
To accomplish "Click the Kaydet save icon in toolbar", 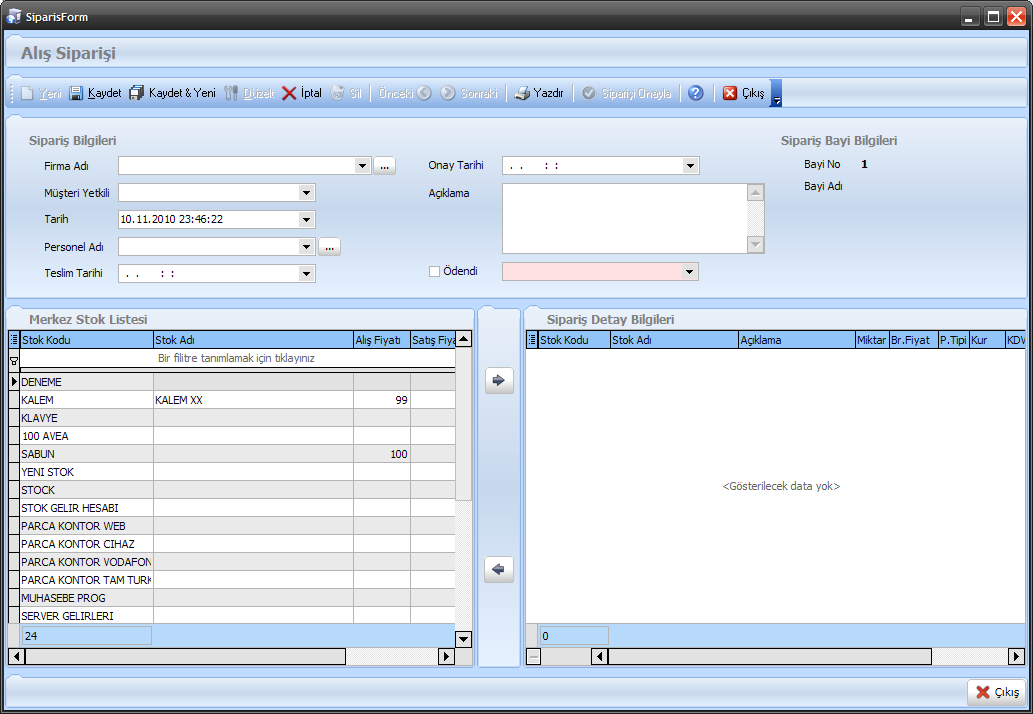I will tap(76, 93).
